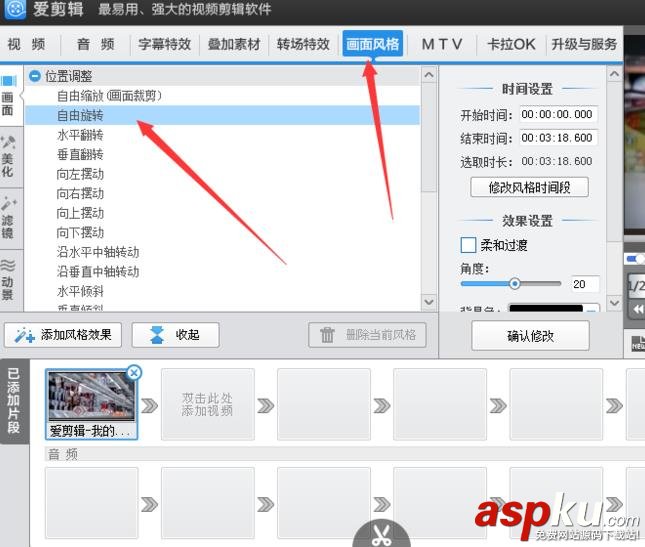
Task: Switch to 字幕特效 tab
Action: tap(165, 44)
